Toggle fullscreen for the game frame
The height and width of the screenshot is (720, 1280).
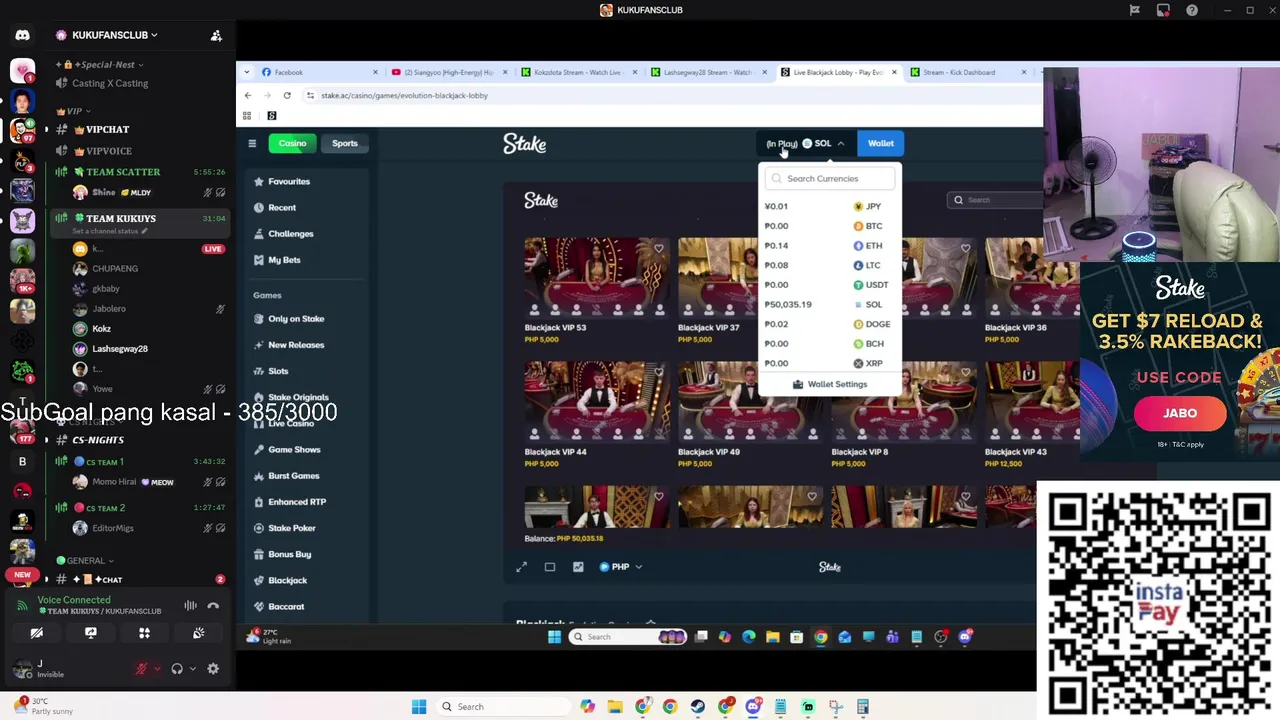pyautogui.click(x=521, y=567)
